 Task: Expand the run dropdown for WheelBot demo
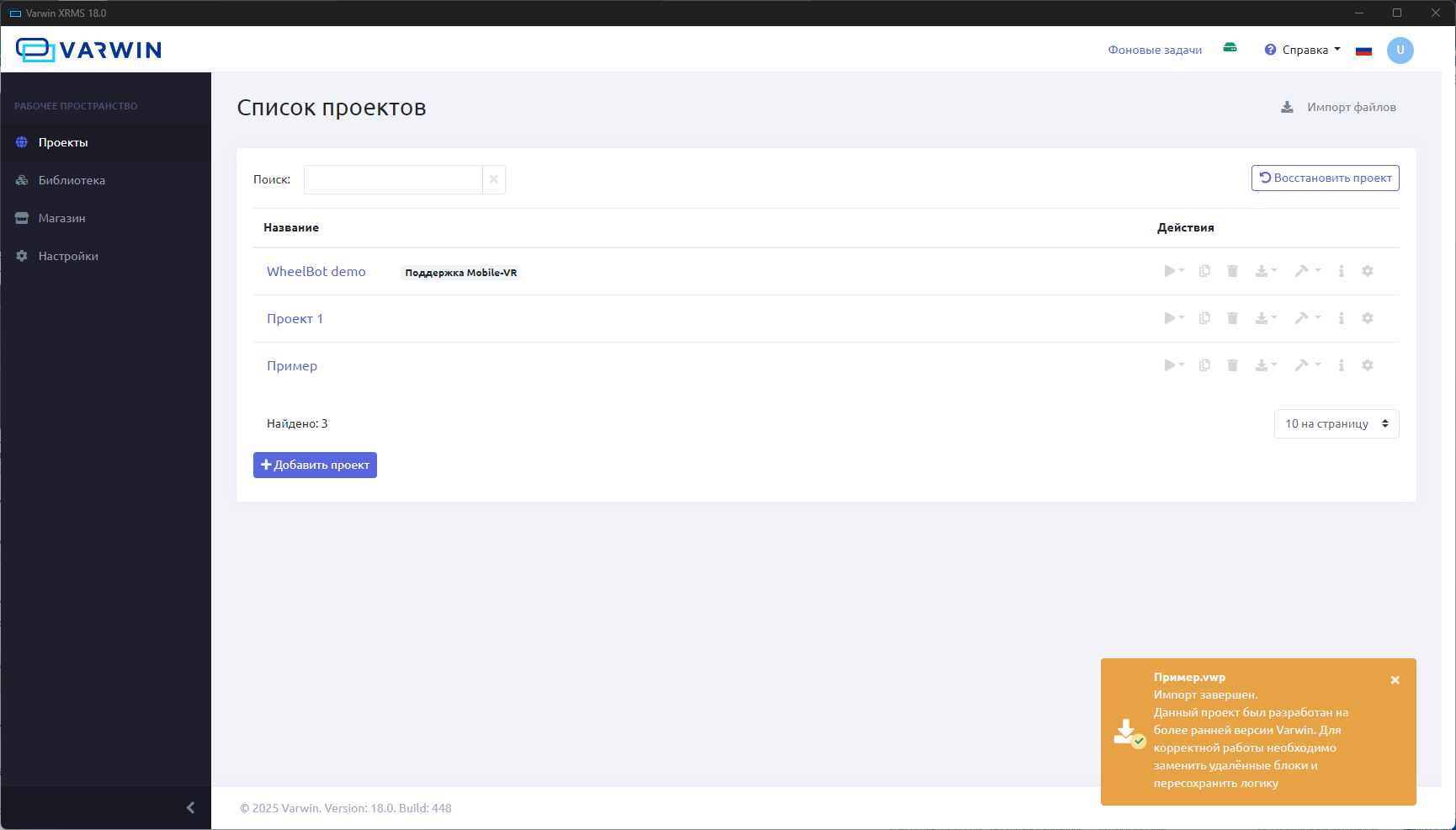point(1173,271)
